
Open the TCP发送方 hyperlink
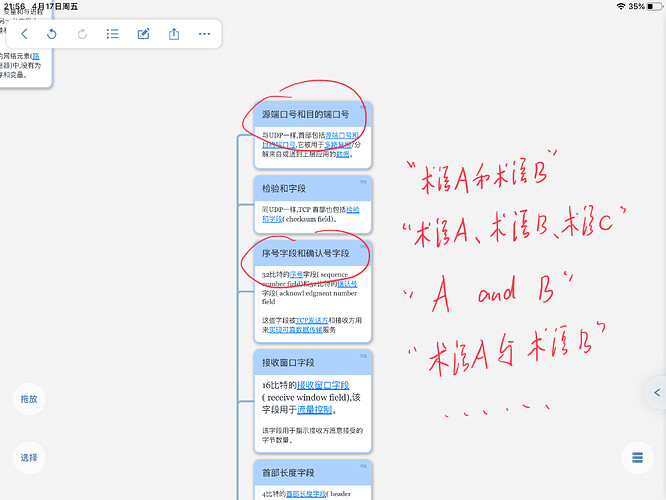click(312, 320)
